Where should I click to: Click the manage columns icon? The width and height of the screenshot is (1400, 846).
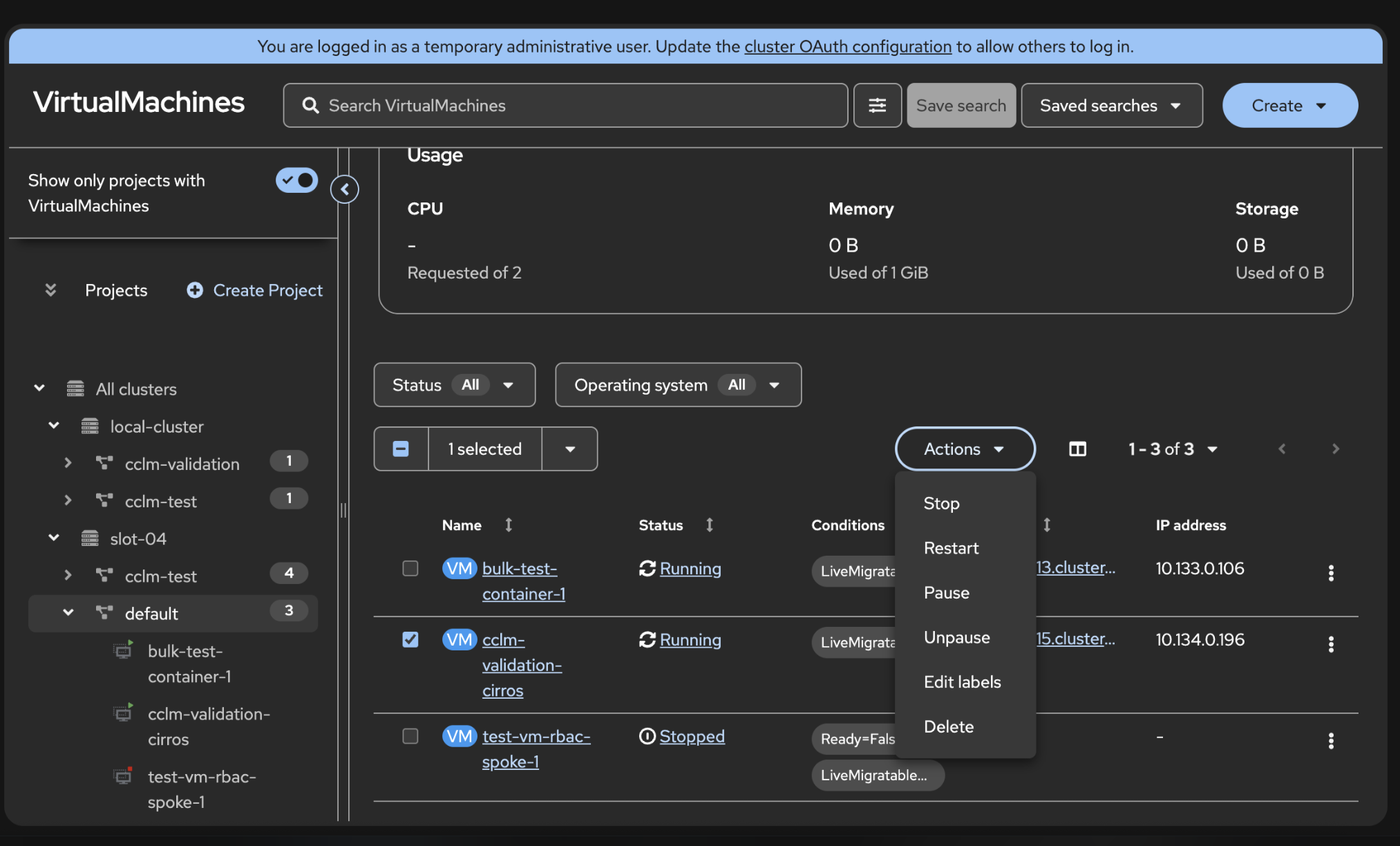[x=1077, y=449]
